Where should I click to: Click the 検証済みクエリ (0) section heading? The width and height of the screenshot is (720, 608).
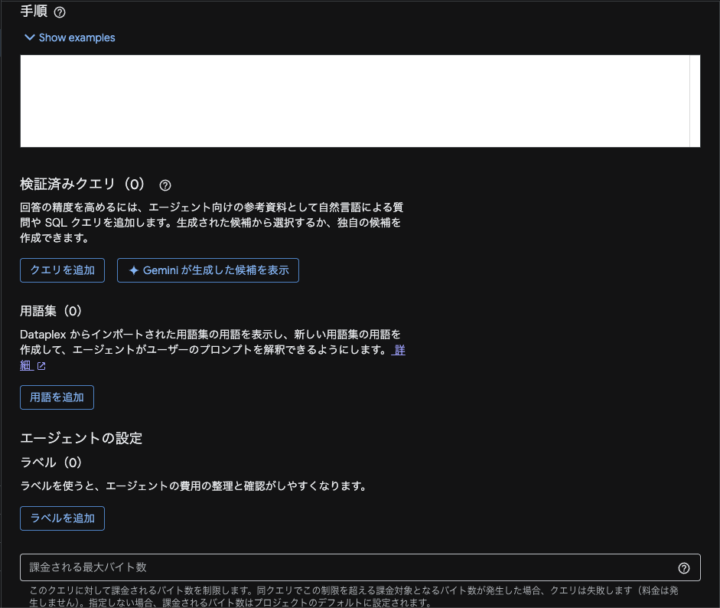point(83,185)
